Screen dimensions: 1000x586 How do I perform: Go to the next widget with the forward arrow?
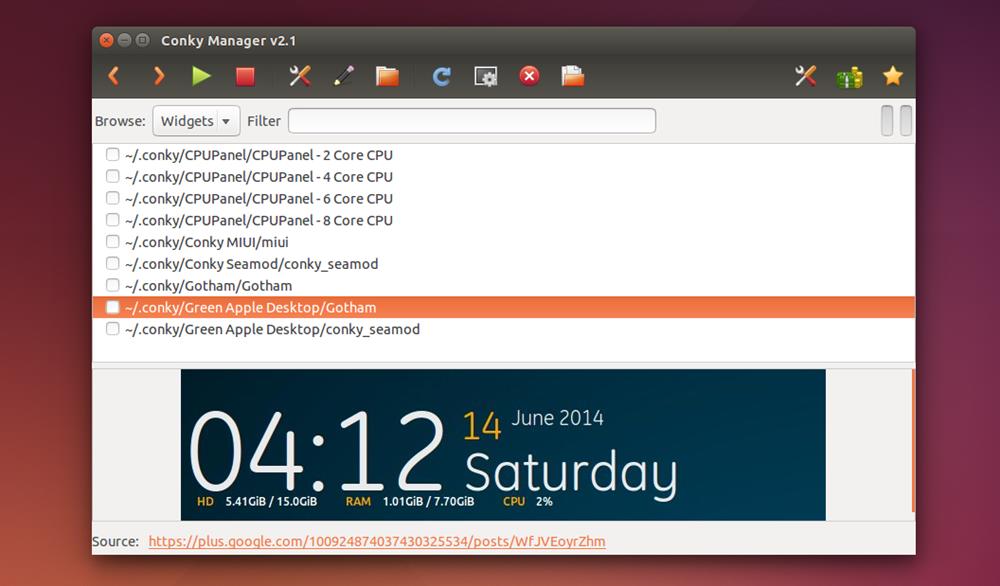point(158,76)
